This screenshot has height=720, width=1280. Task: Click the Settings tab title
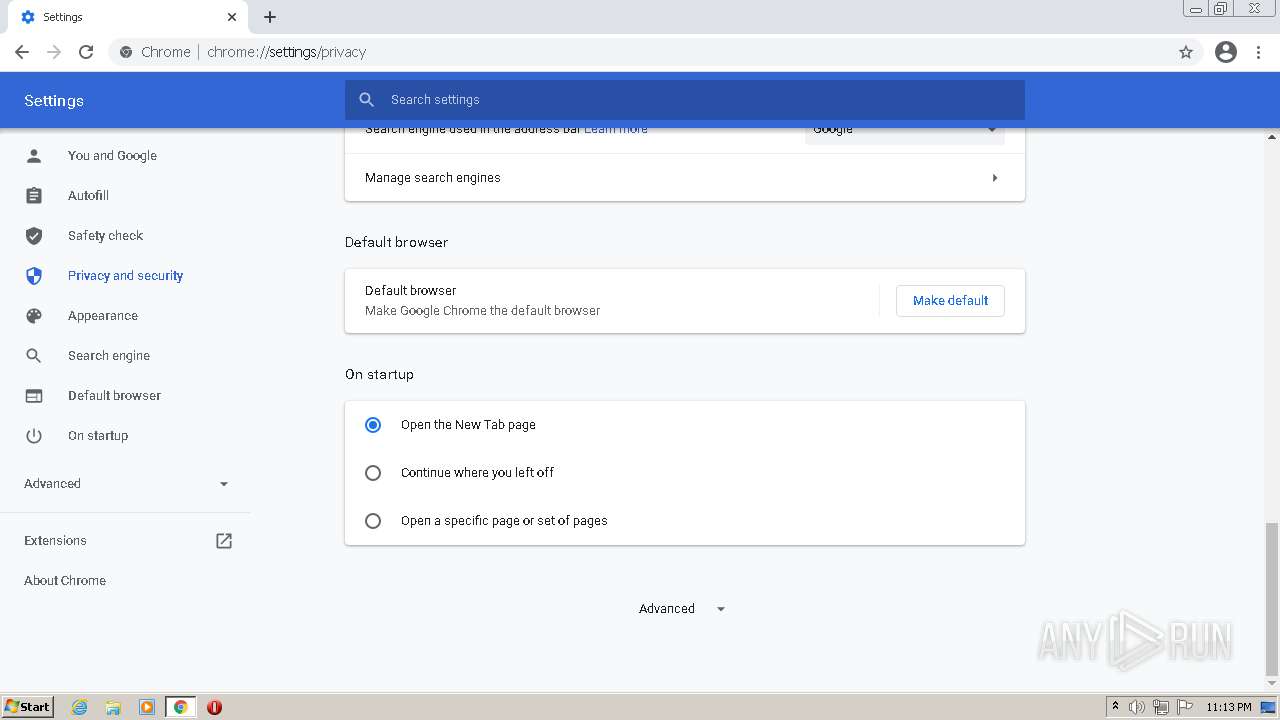[x=63, y=17]
